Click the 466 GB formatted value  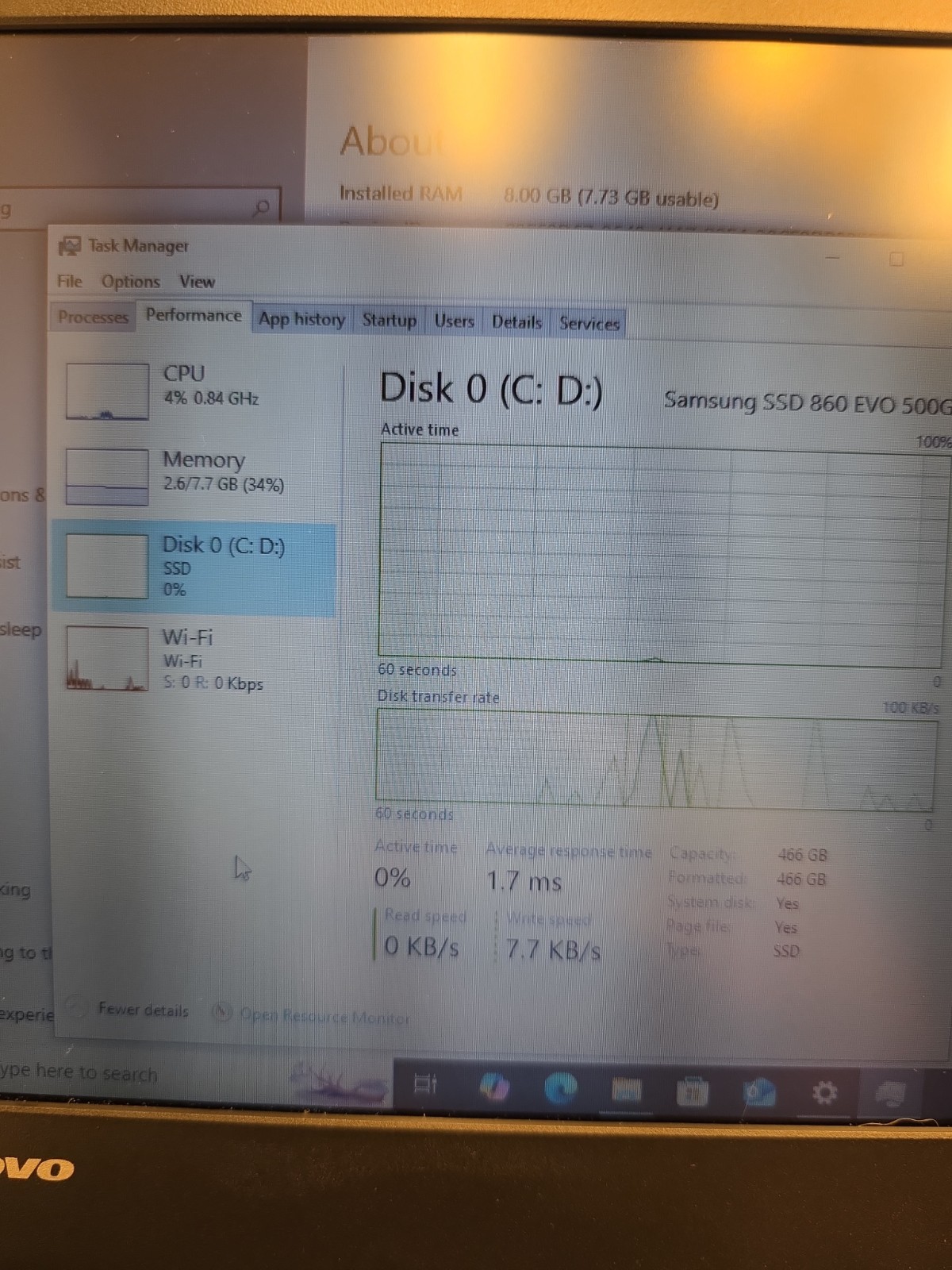pos(801,879)
